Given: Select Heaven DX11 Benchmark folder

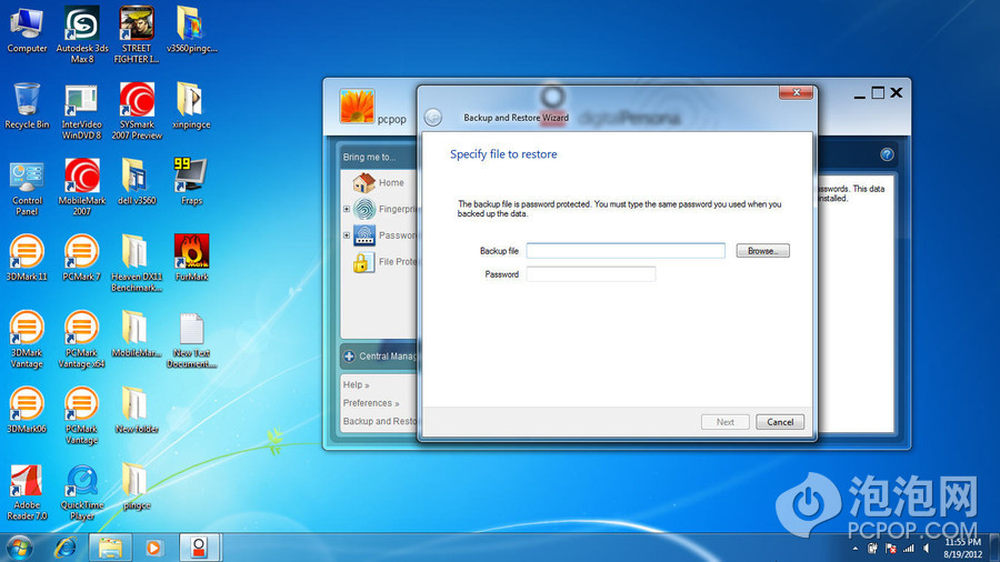Looking at the screenshot, I should pyautogui.click(x=136, y=263).
